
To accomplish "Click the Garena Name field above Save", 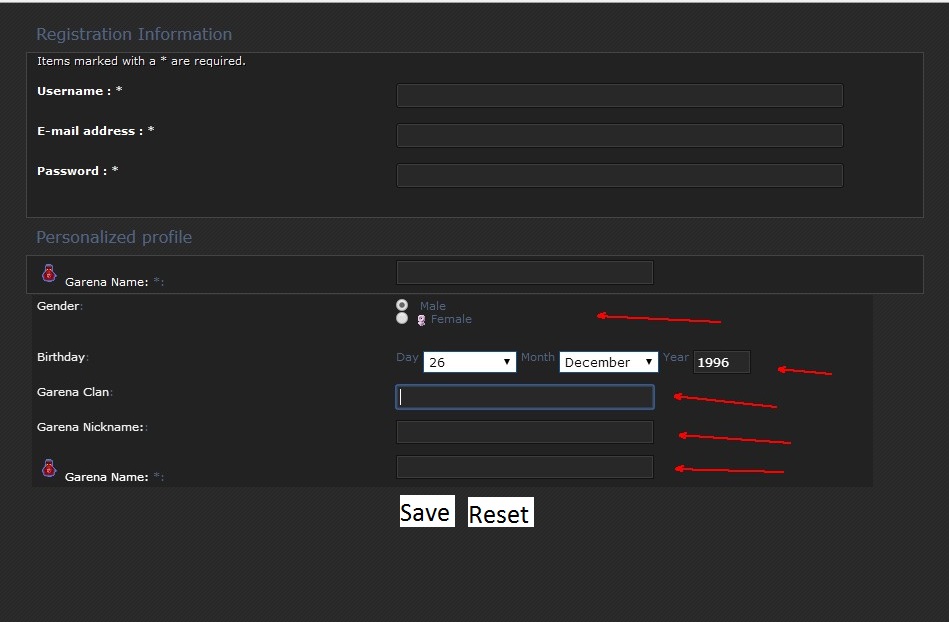I will pyautogui.click(x=525, y=467).
